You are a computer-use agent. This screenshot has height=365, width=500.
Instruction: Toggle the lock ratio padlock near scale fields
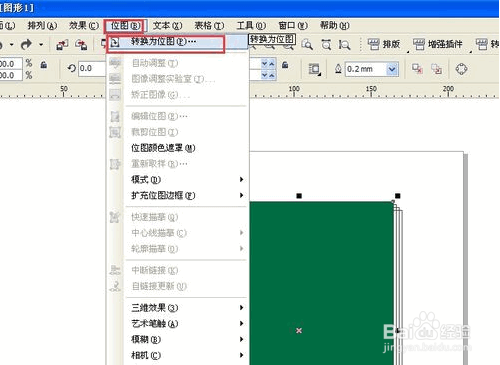[44, 65]
